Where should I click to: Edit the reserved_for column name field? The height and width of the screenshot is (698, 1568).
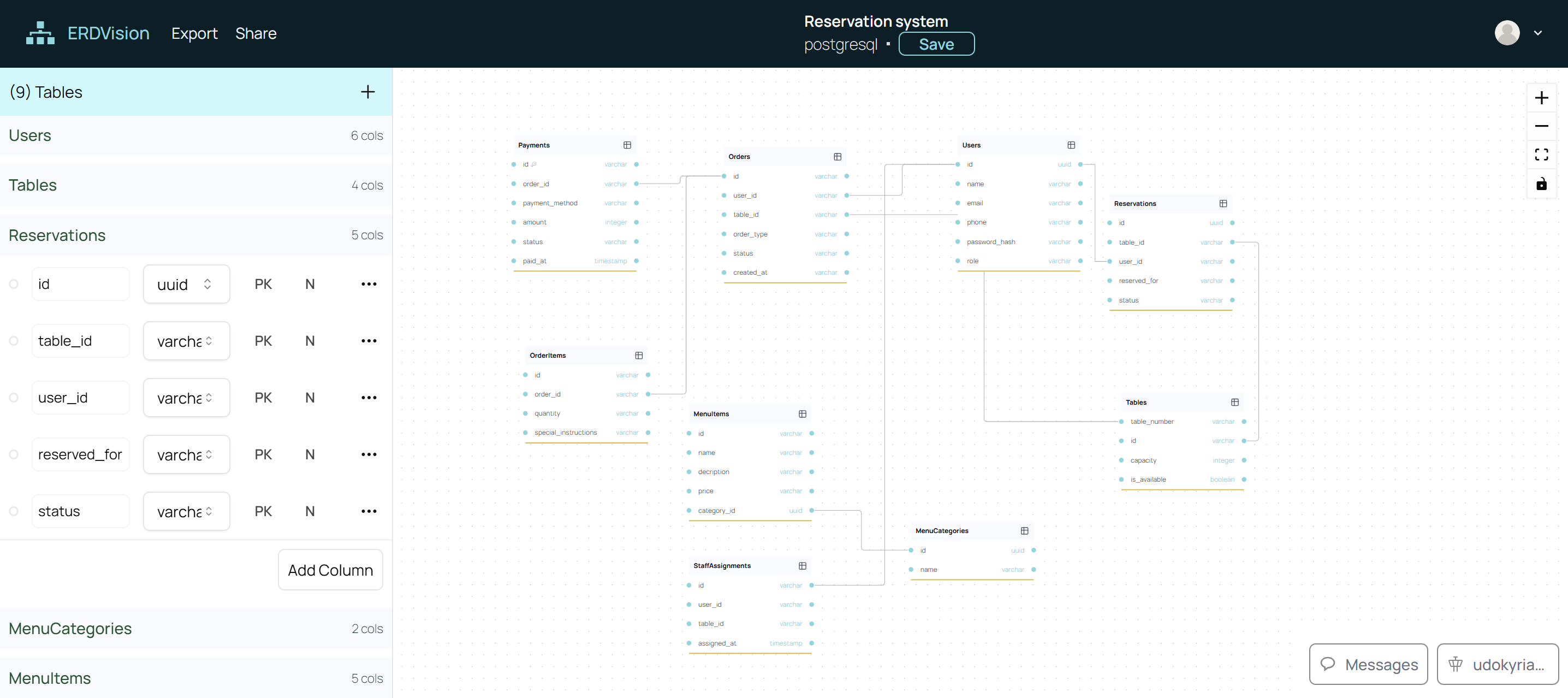[80, 454]
